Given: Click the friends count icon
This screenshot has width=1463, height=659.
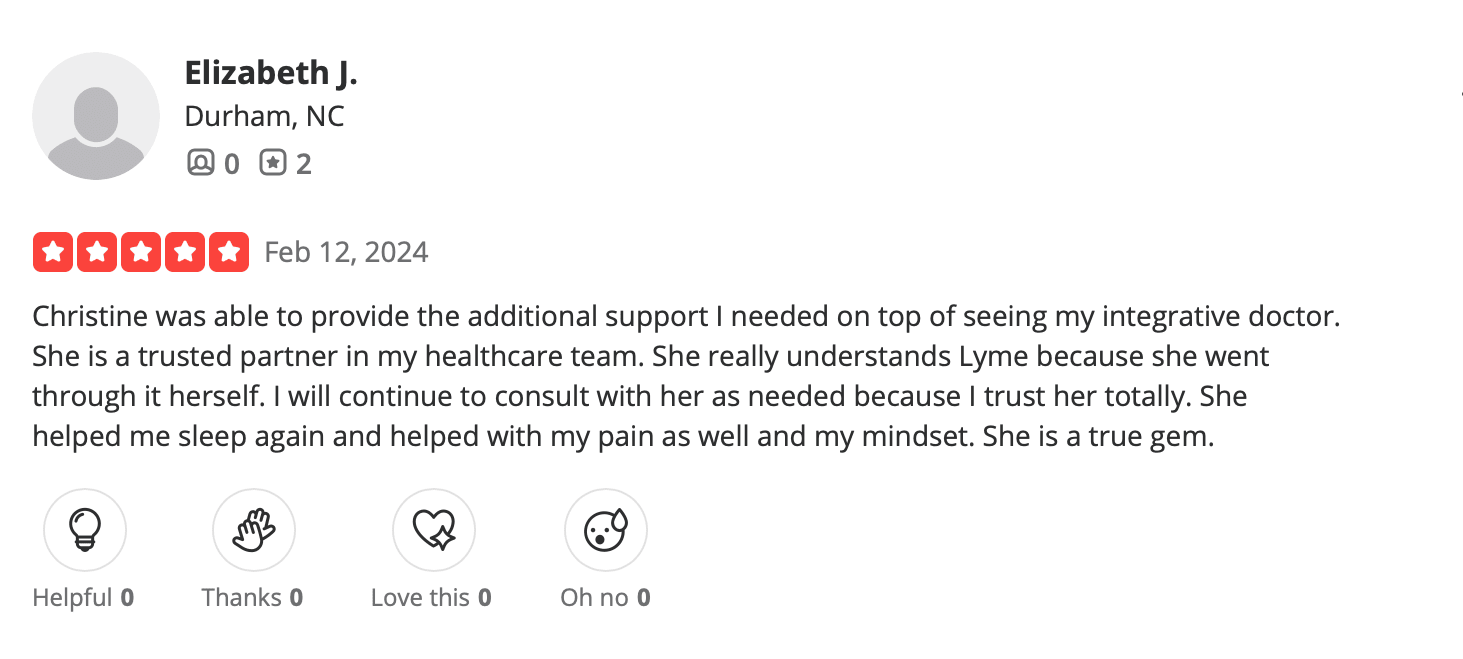Looking at the screenshot, I should [x=200, y=162].
